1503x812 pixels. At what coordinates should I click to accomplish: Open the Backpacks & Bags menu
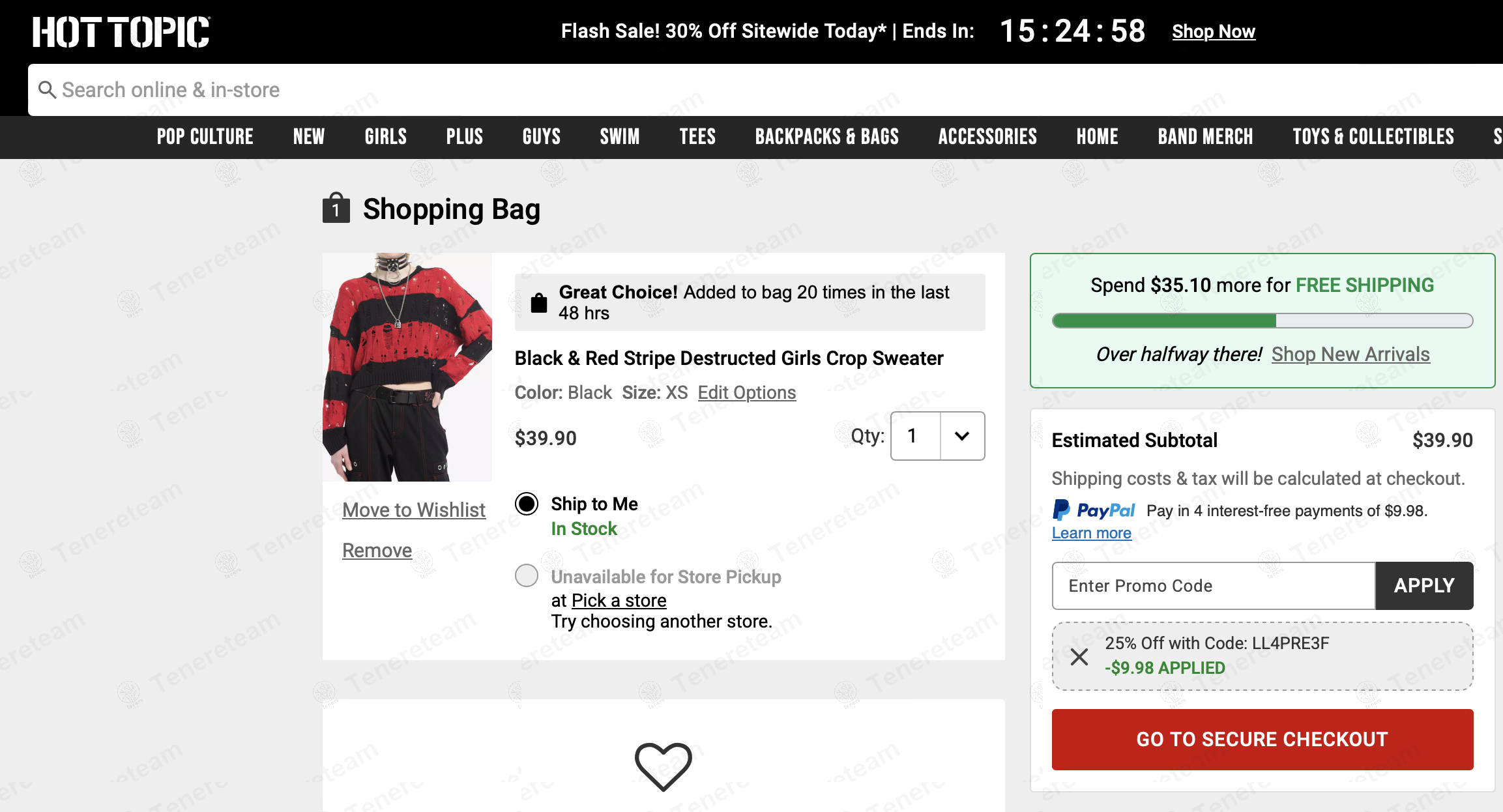point(826,137)
